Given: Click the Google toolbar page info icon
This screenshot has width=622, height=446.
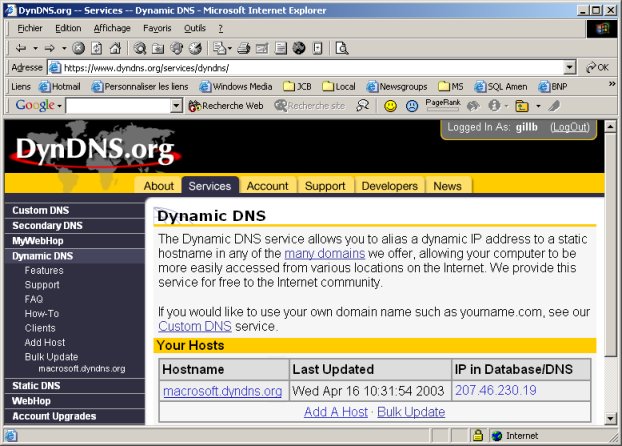Looking at the screenshot, I should click(494, 106).
